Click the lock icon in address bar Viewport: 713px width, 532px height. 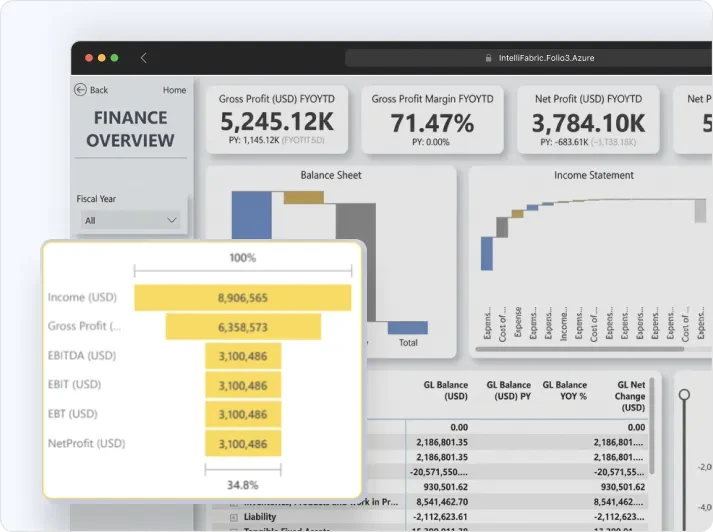[x=488, y=58]
